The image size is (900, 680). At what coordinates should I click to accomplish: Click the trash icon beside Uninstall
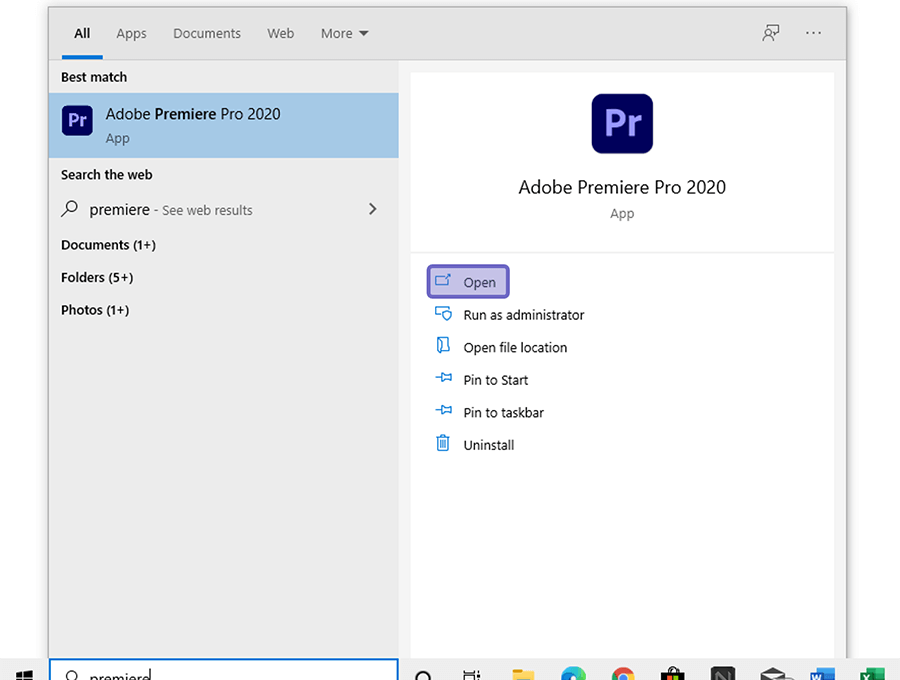pyautogui.click(x=443, y=443)
